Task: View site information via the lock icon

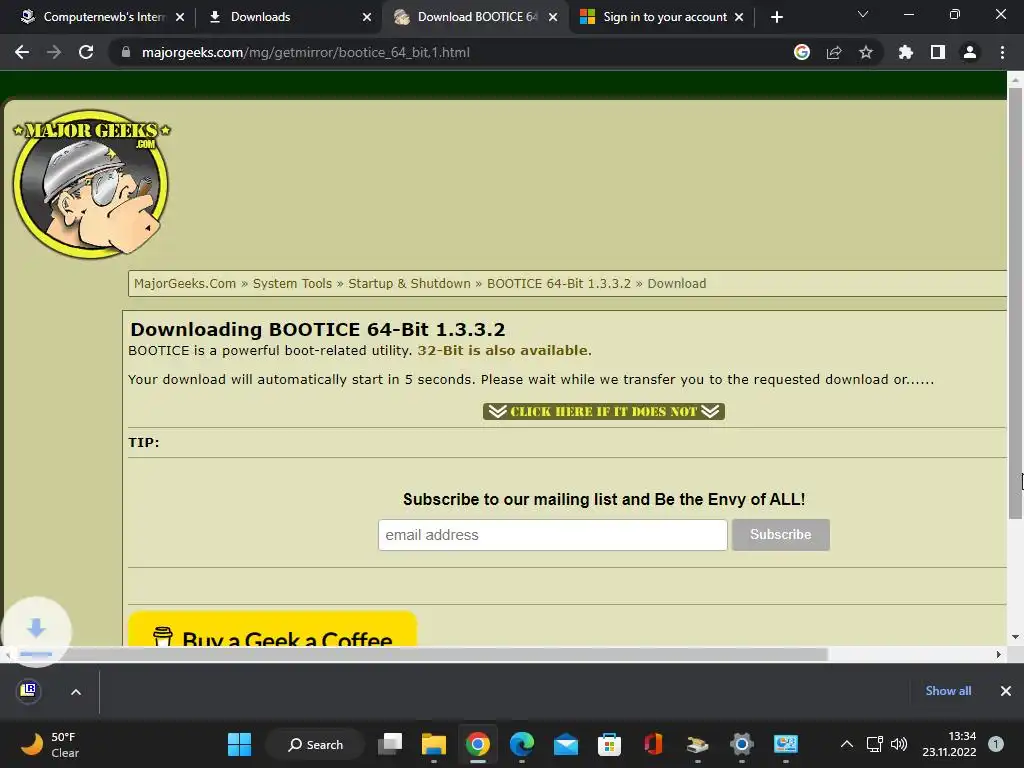Action: (x=126, y=52)
